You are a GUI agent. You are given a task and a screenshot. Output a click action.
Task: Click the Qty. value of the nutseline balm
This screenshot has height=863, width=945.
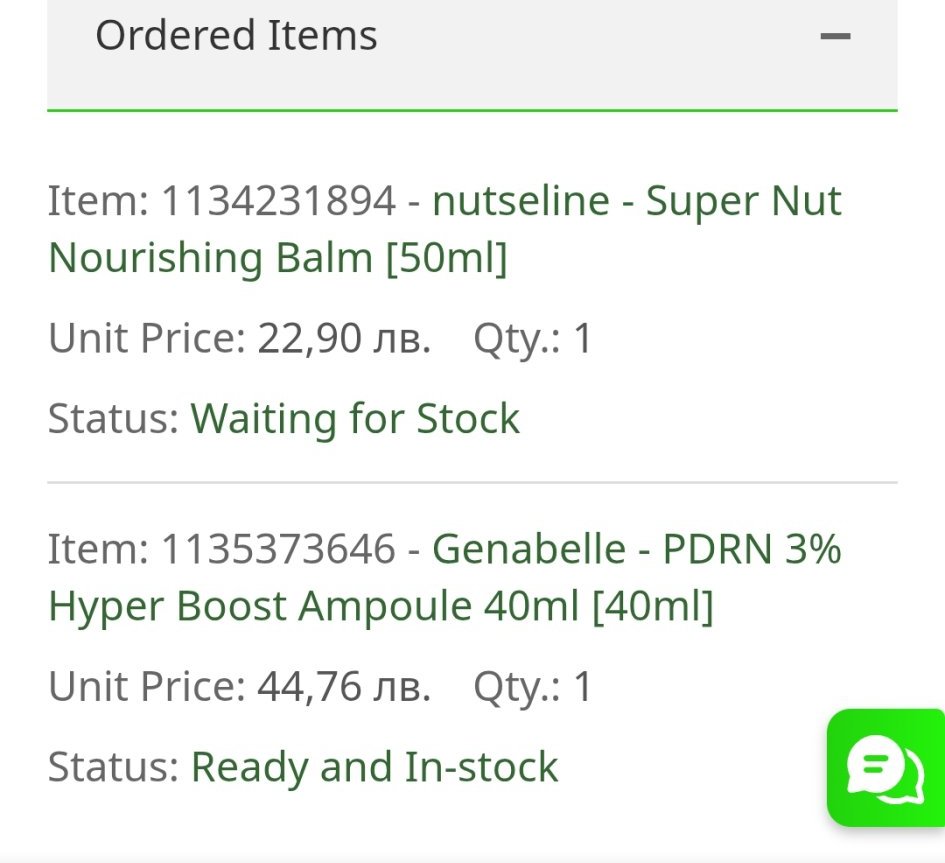click(x=582, y=339)
